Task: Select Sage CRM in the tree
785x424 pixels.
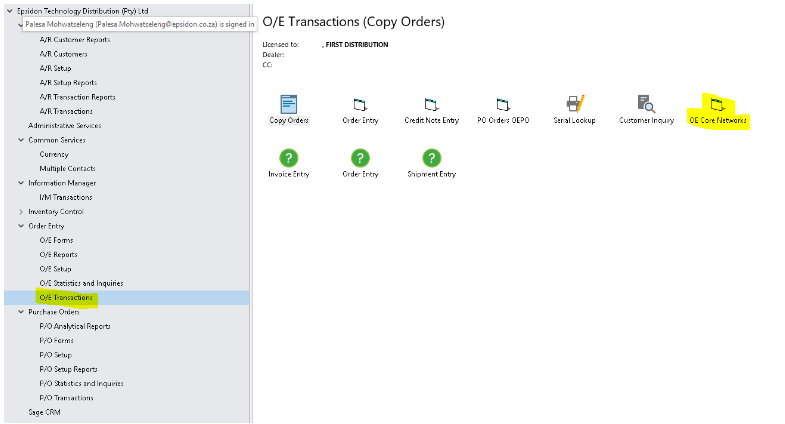Action: point(44,412)
